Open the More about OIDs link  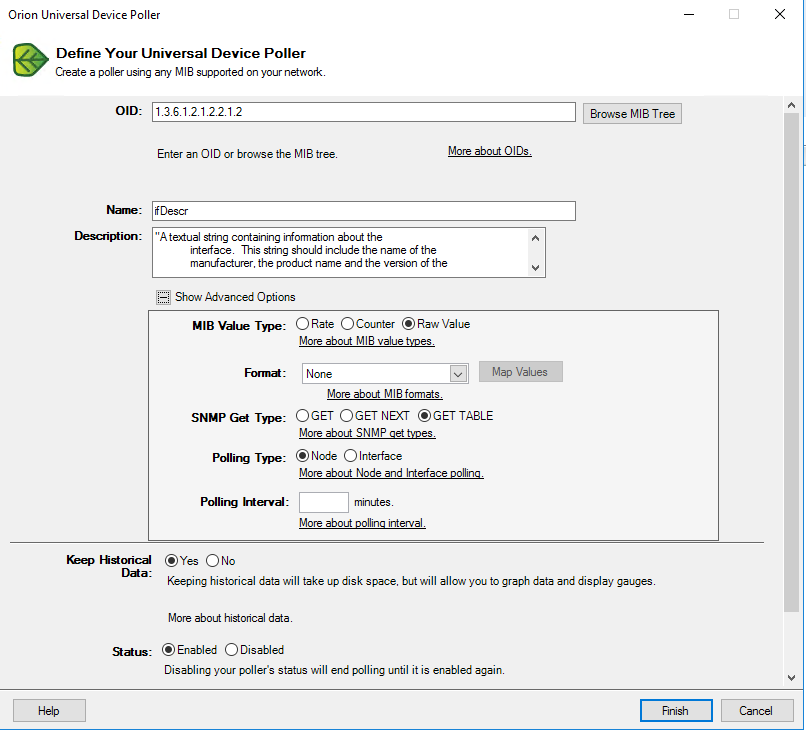pyautogui.click(x=489, y=151)
